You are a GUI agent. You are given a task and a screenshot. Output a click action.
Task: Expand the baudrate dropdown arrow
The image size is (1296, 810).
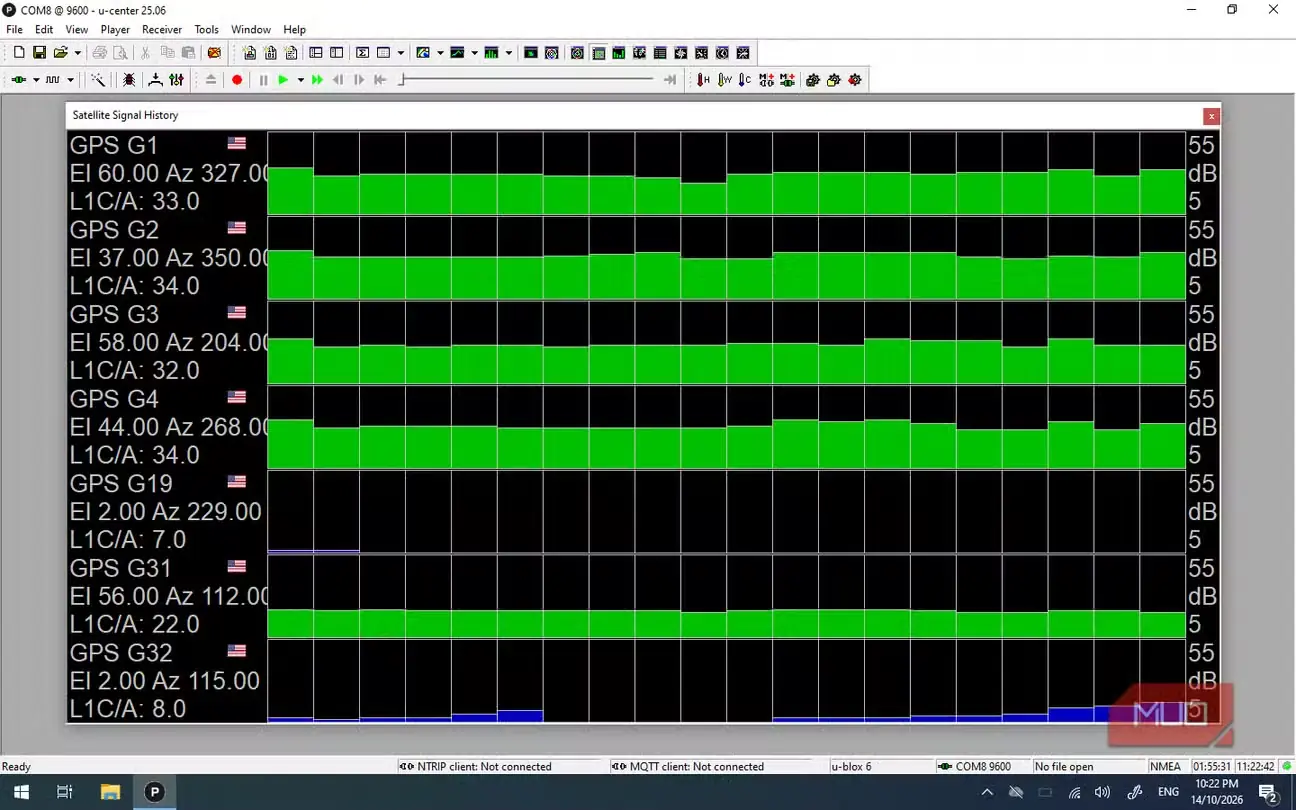69,80
